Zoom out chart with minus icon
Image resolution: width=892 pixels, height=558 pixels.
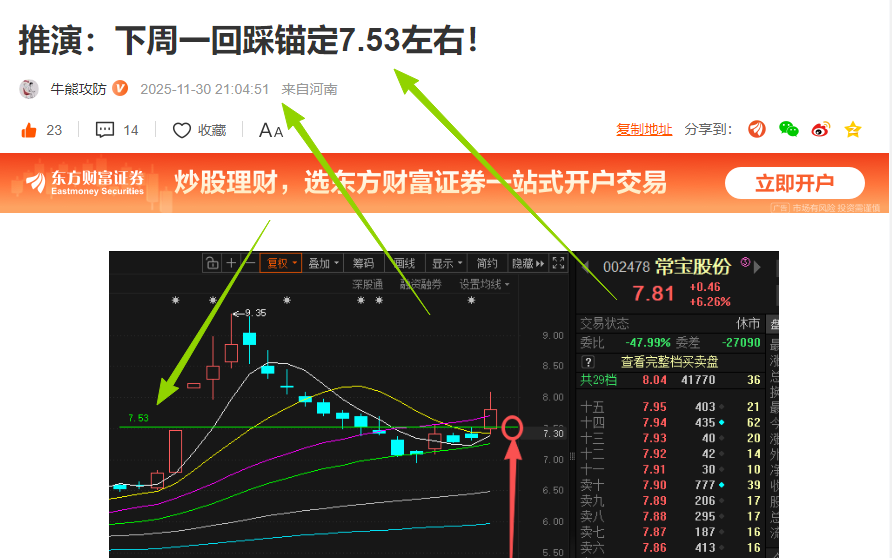250,263
